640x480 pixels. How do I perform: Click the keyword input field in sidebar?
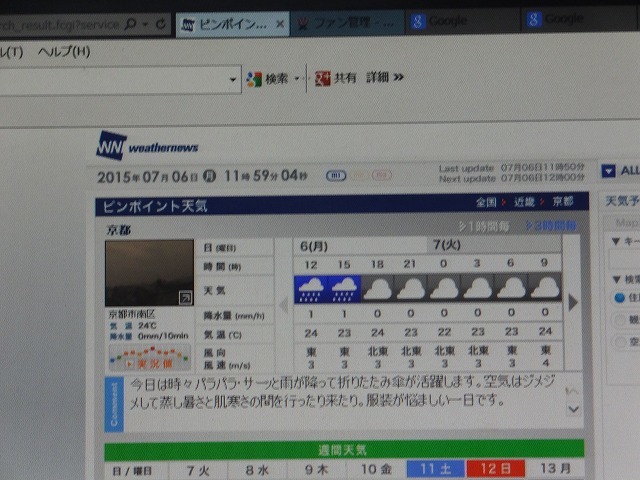624,259
